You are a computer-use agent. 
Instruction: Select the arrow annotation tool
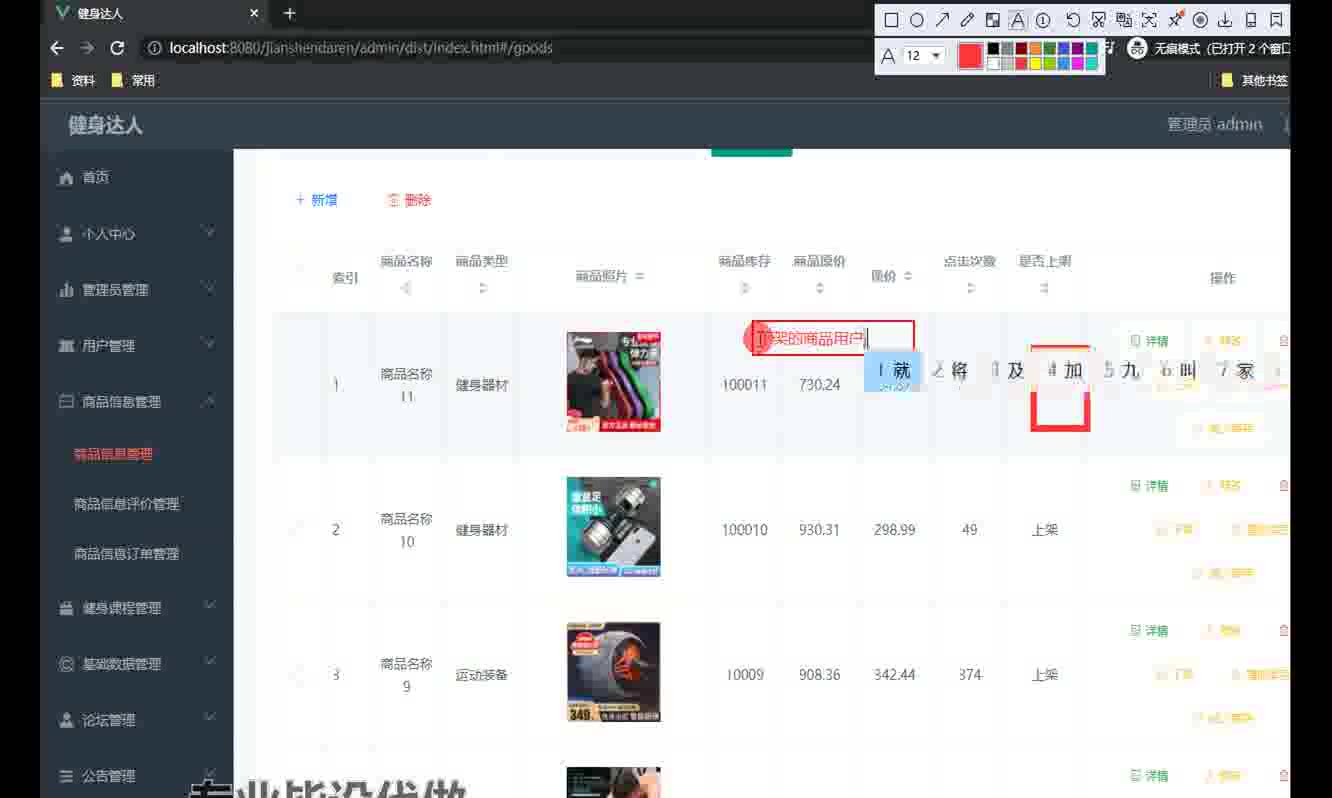tap(942, 20)
